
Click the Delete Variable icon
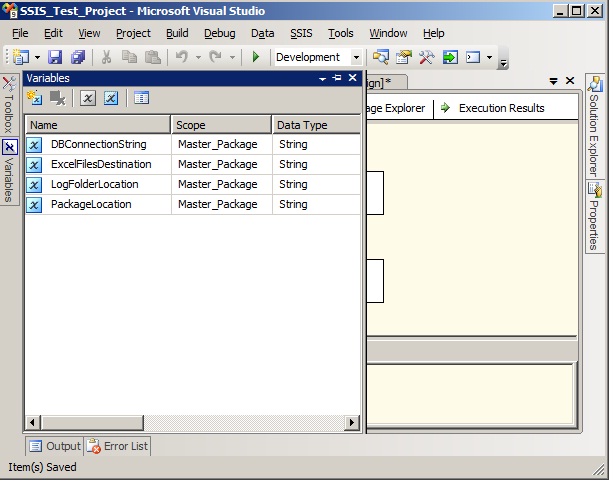(x=58, y=98)
